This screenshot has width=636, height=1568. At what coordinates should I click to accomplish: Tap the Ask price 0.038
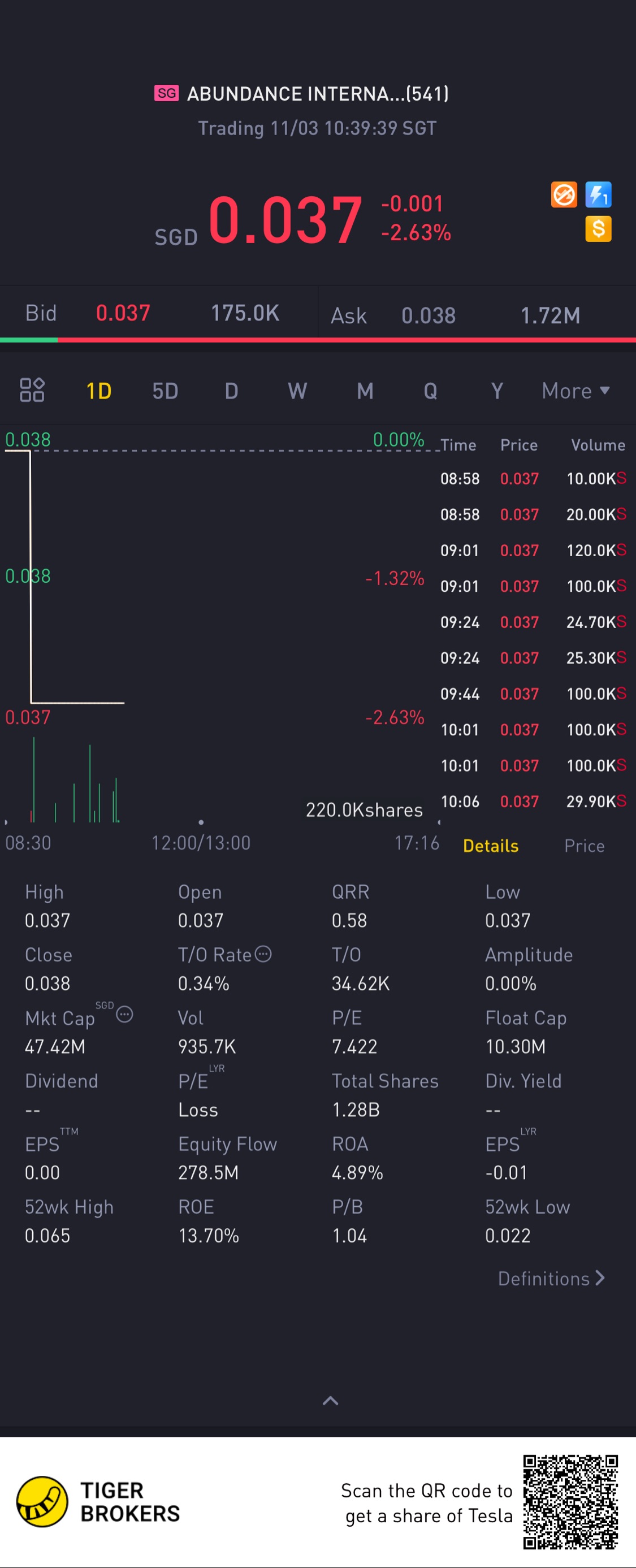click(429, 315)
